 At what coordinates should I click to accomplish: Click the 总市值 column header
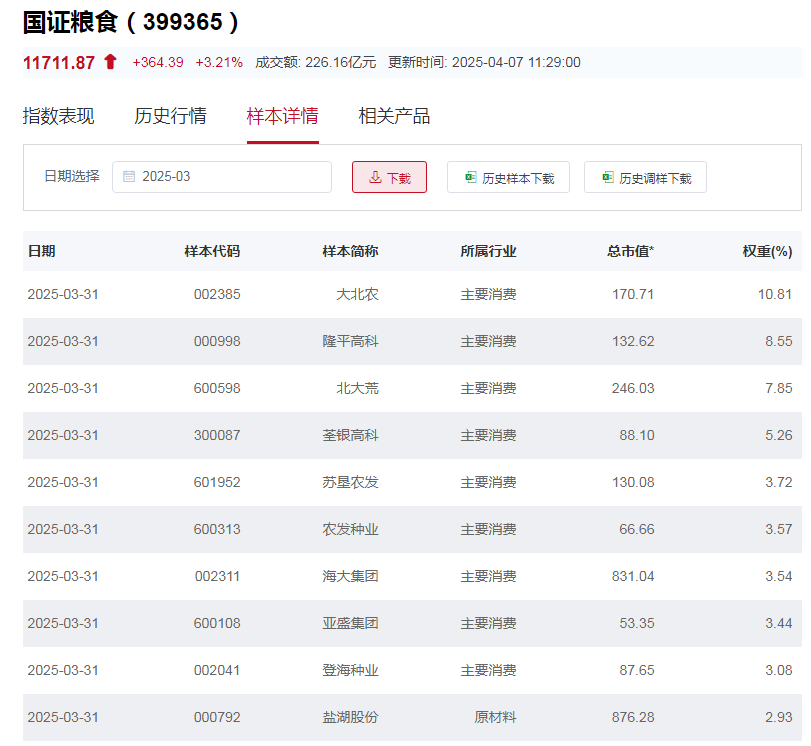630,251
